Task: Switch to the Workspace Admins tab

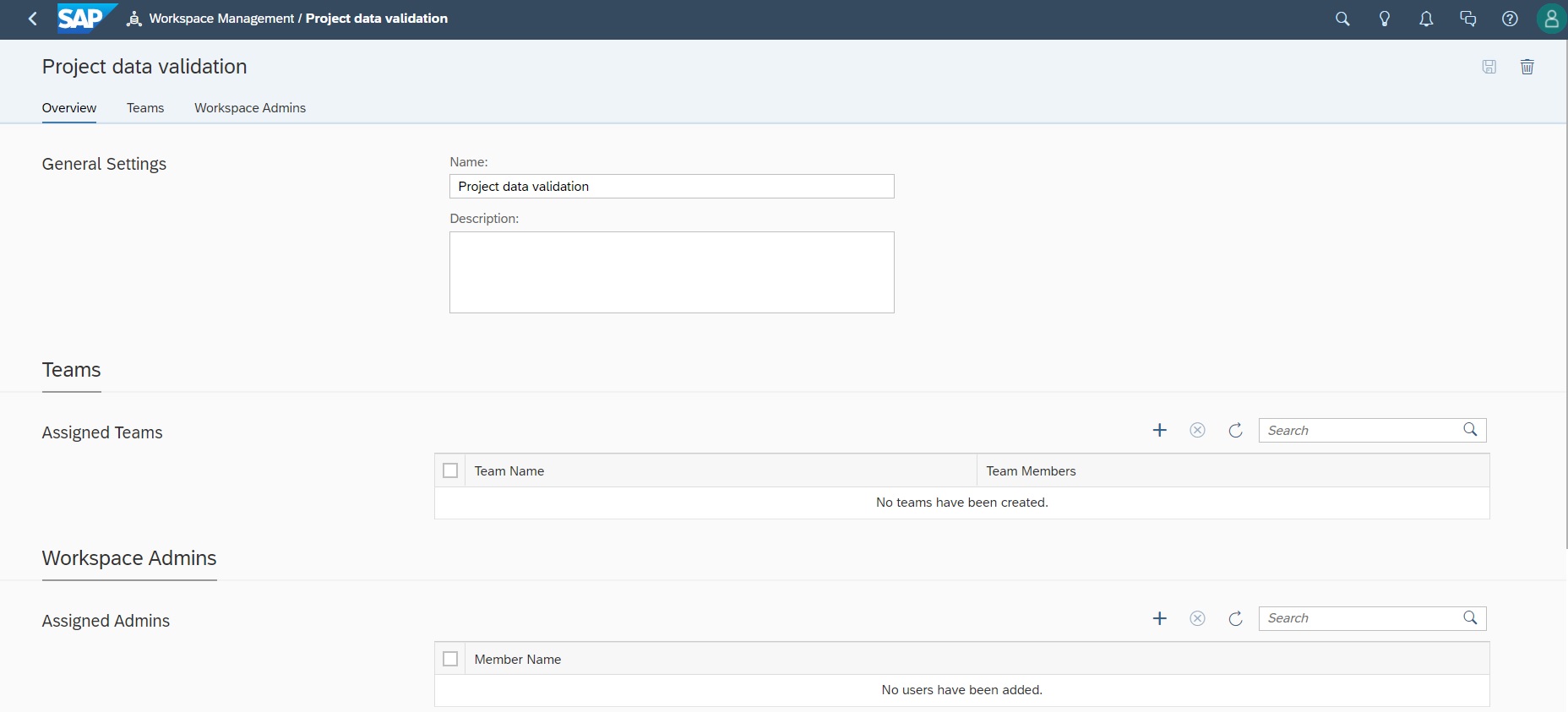Action: click(x=250, y=108)
